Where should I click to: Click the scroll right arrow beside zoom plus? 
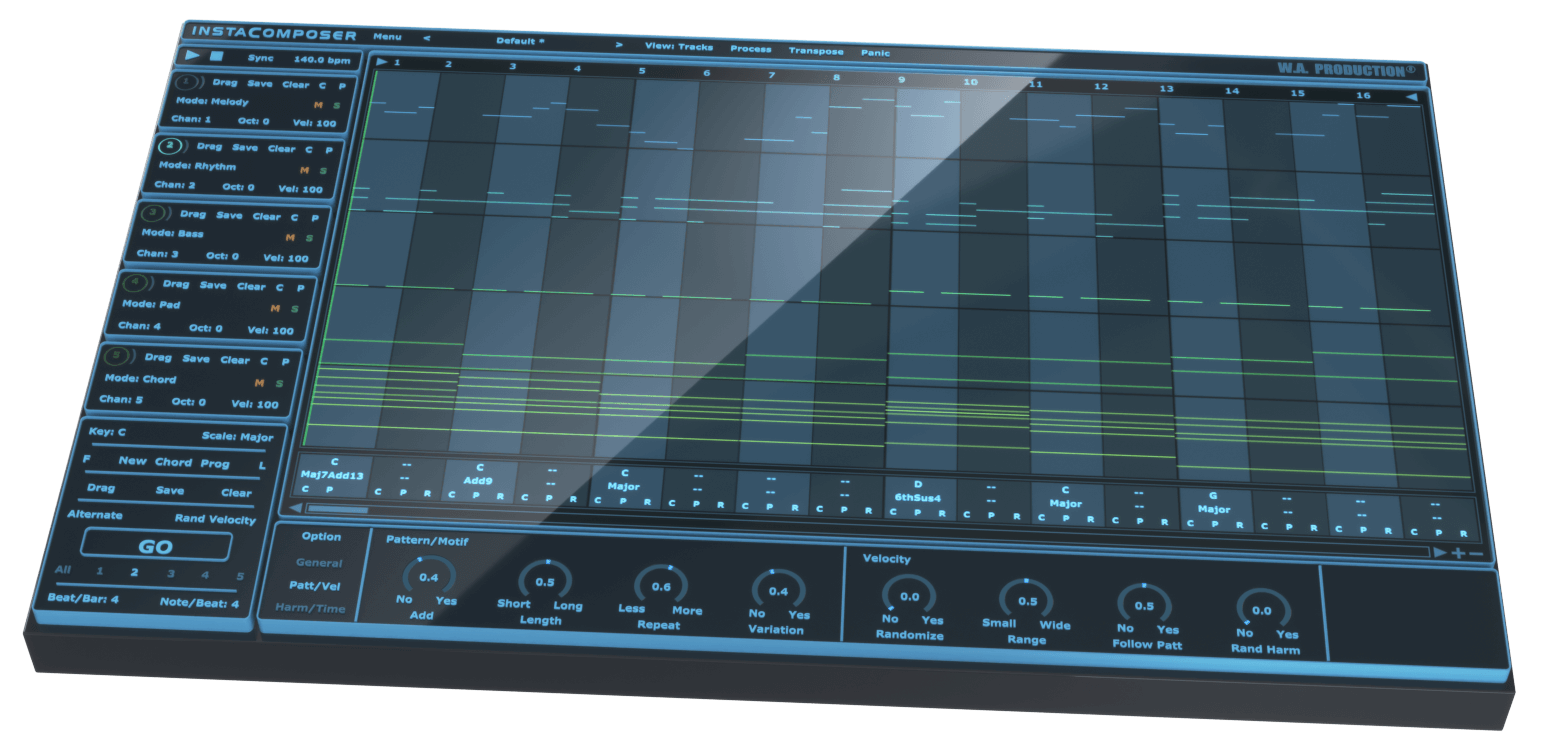1439,552
